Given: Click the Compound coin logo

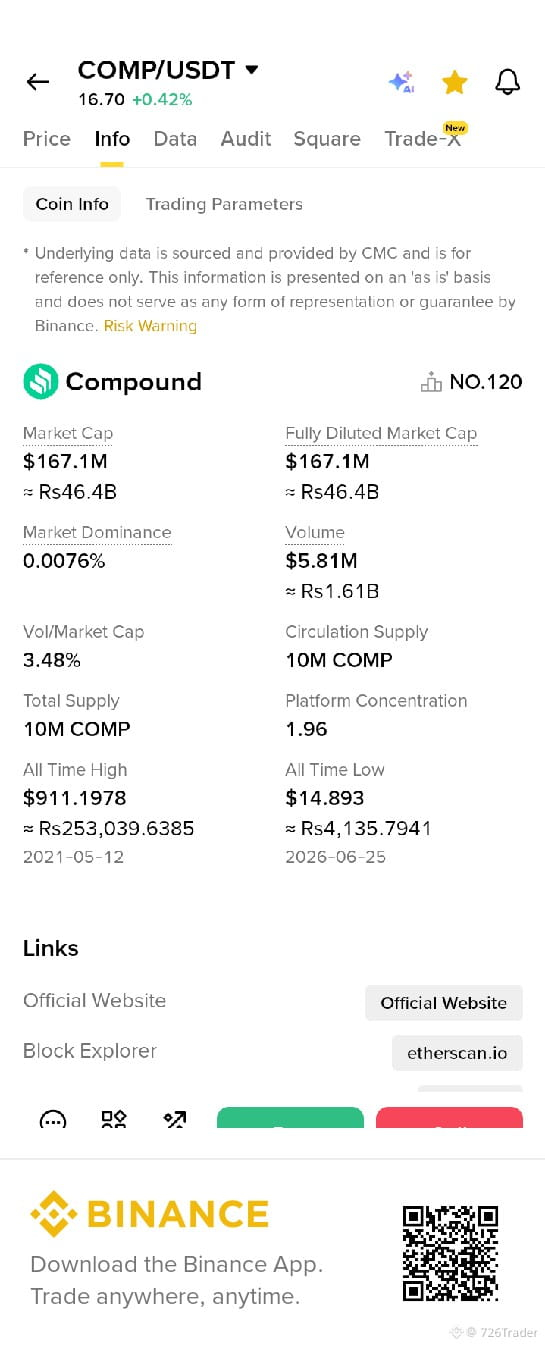Looking at the screenshot, I should click(41, 381).
